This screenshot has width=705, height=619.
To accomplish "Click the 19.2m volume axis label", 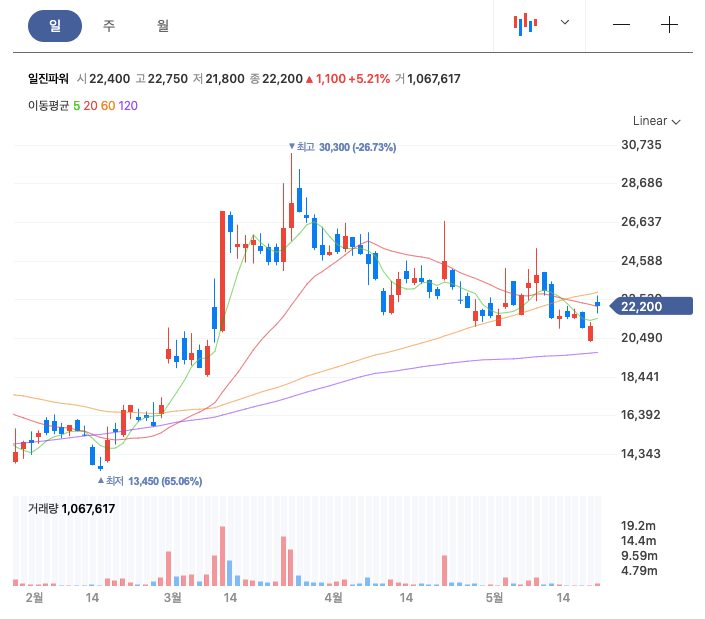I will coord(638,525).
